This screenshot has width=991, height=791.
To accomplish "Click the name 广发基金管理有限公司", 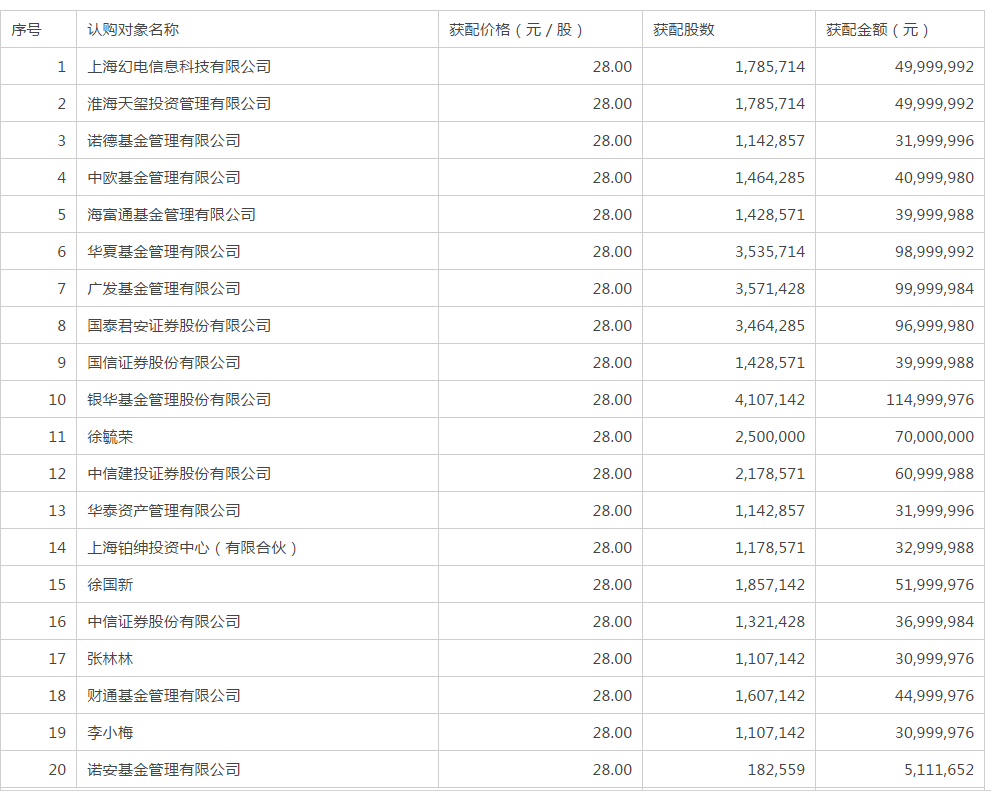I will pyautogui.click(x=164, y=289).
